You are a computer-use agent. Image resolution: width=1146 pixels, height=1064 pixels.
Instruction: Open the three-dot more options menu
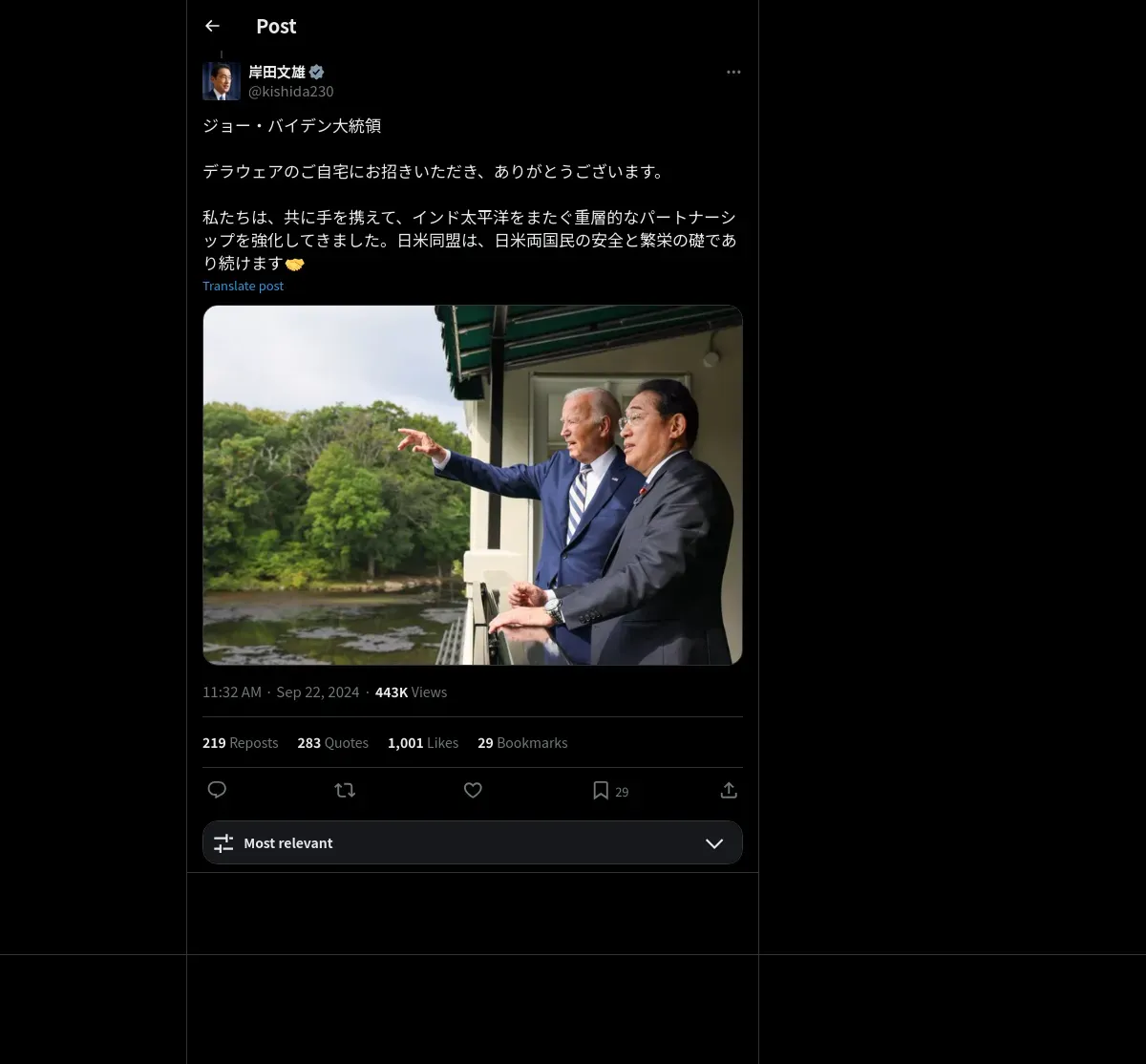click(733, 72)
